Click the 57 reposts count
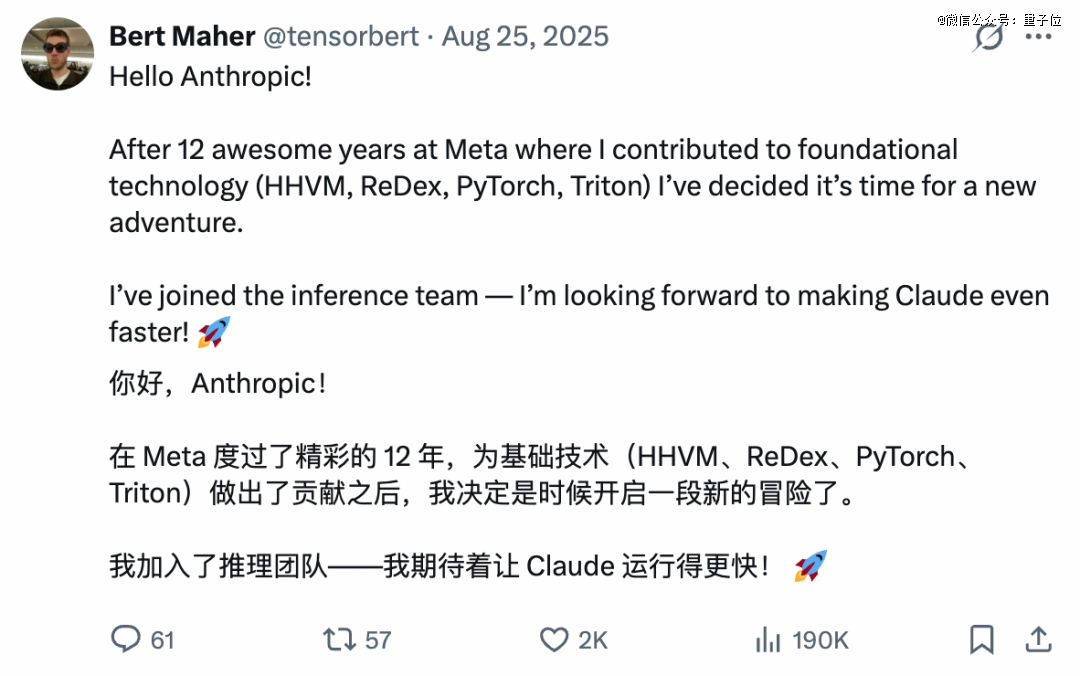 tap(378, 639)
